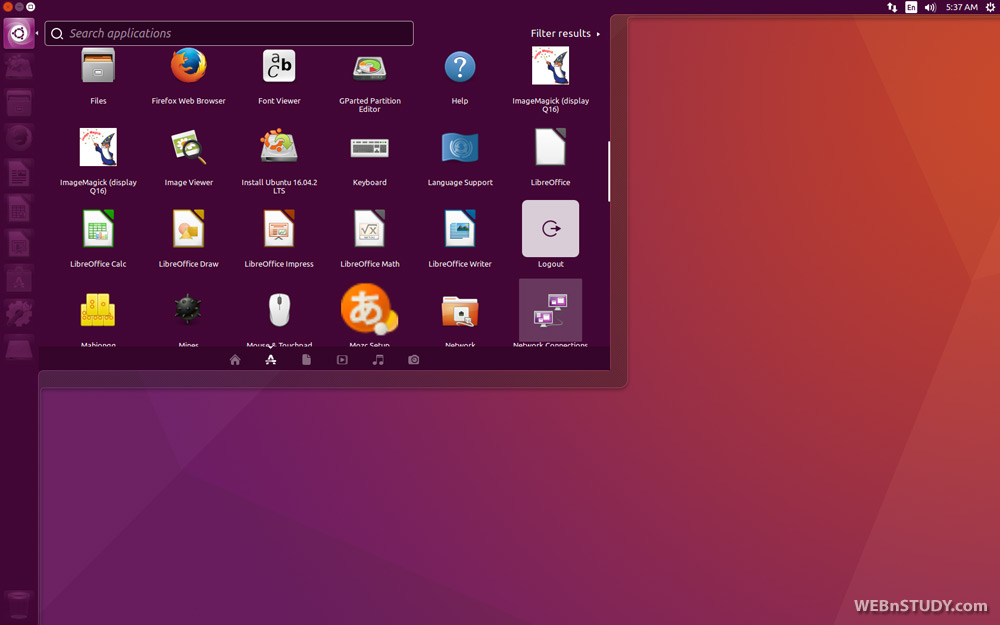Launch the Mines game
Screen dimensions: 1000x625
[x=189, y=310]
